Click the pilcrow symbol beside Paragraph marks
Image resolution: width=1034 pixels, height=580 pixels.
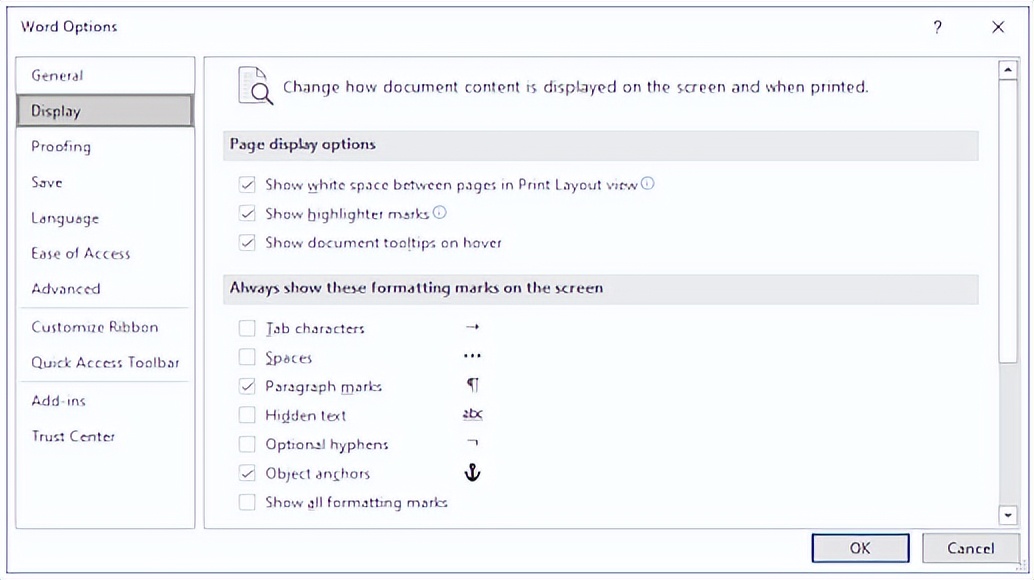[x=473, y=386]
